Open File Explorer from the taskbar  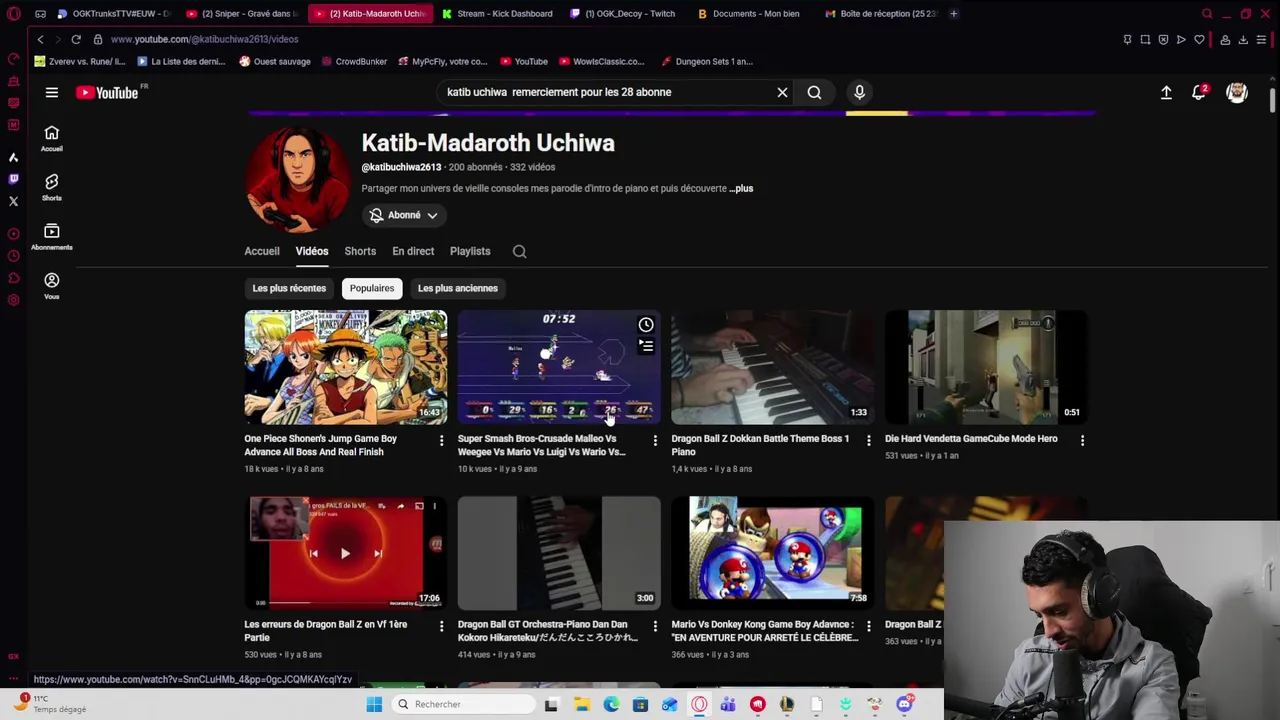(581, 704)
